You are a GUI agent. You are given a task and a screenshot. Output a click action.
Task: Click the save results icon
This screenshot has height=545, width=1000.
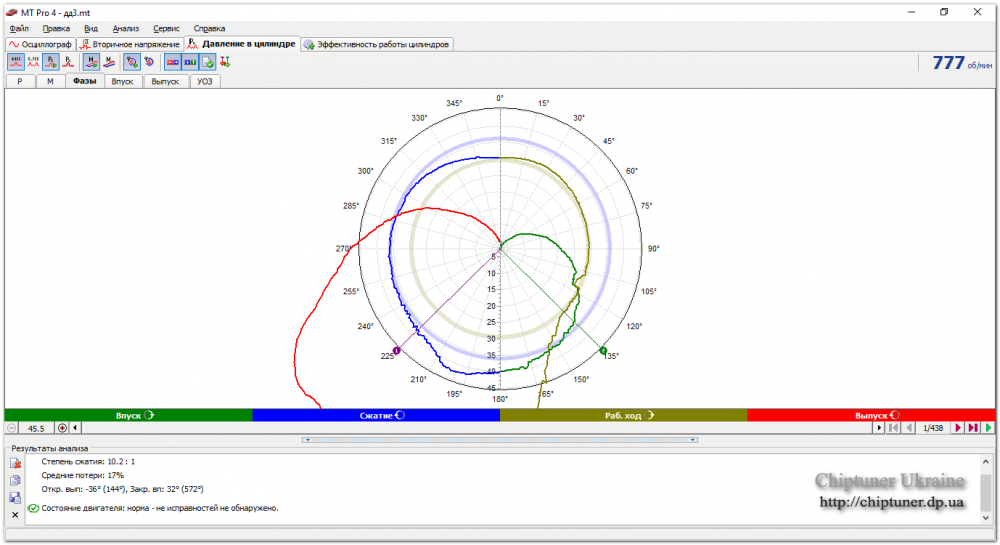[15, 498]
